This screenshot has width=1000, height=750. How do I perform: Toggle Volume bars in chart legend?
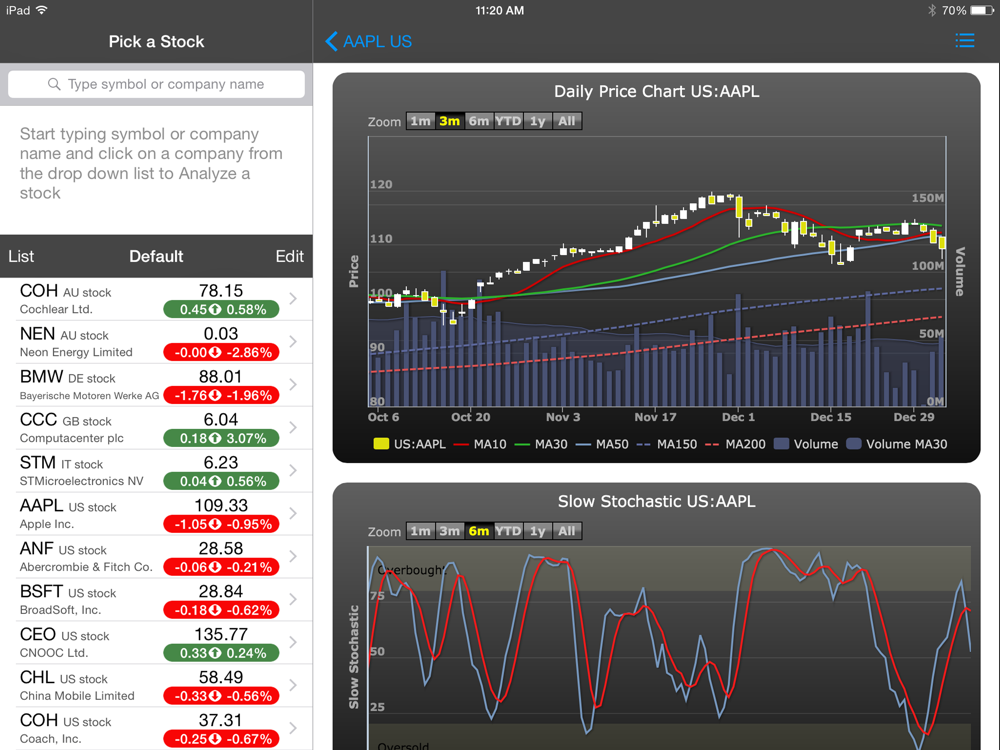[806, 444]
